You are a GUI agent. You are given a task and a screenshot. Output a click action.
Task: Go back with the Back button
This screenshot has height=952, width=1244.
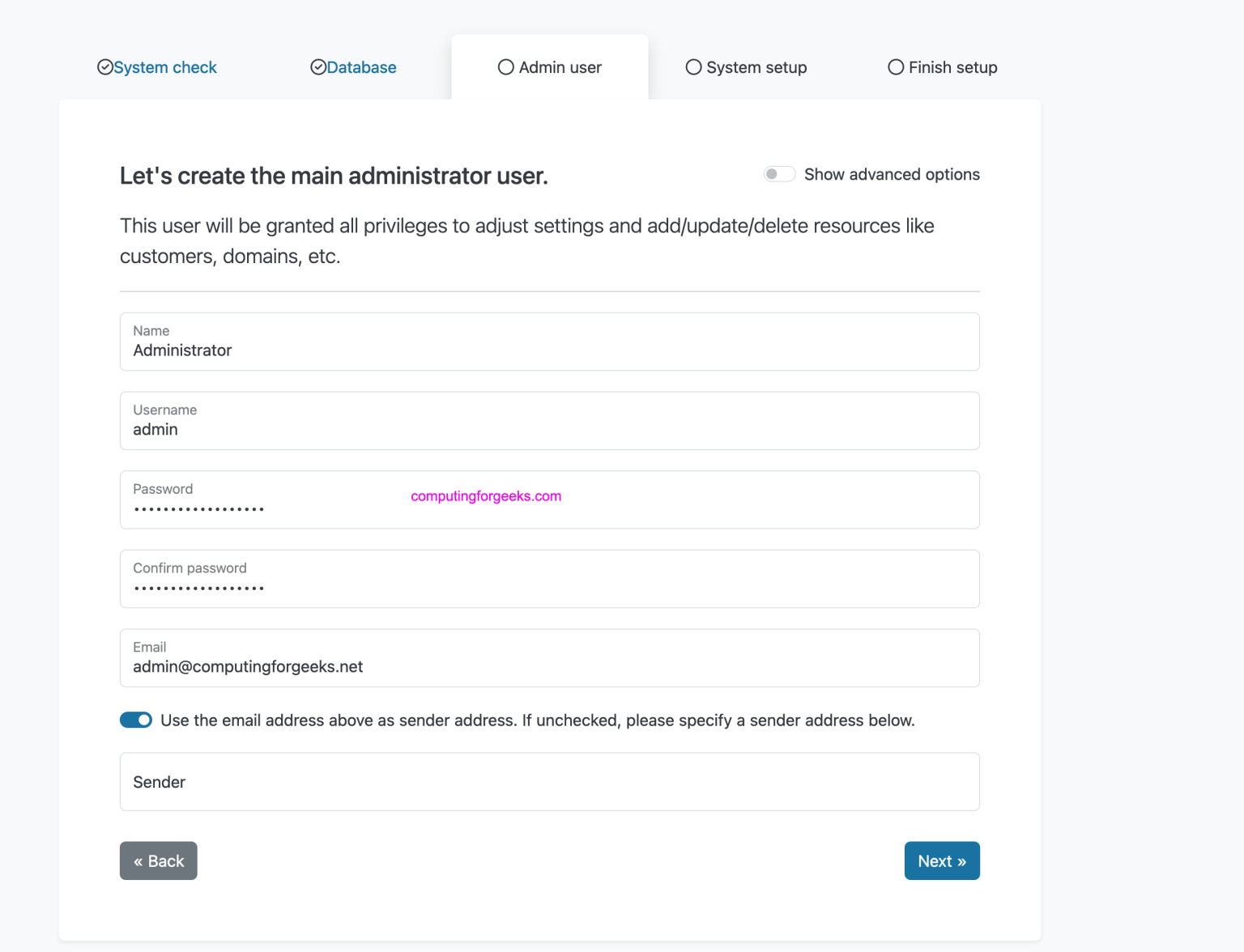tap(159, 861)
